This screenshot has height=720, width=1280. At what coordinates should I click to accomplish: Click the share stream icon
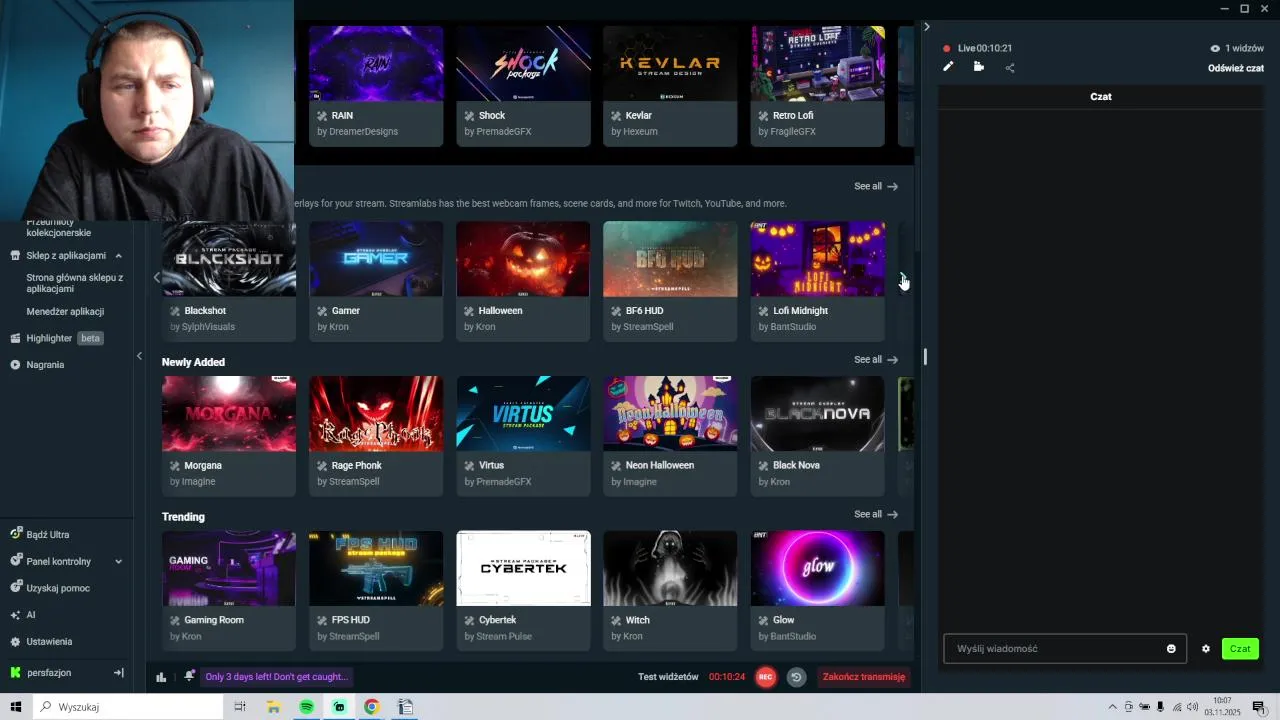click(x=1010, y=68)
